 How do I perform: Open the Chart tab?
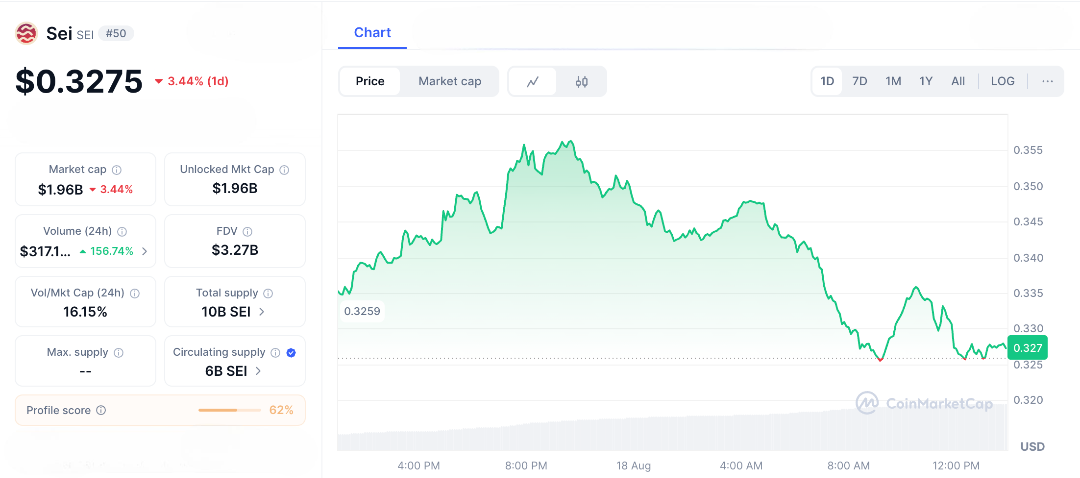[x=373, y=32]
